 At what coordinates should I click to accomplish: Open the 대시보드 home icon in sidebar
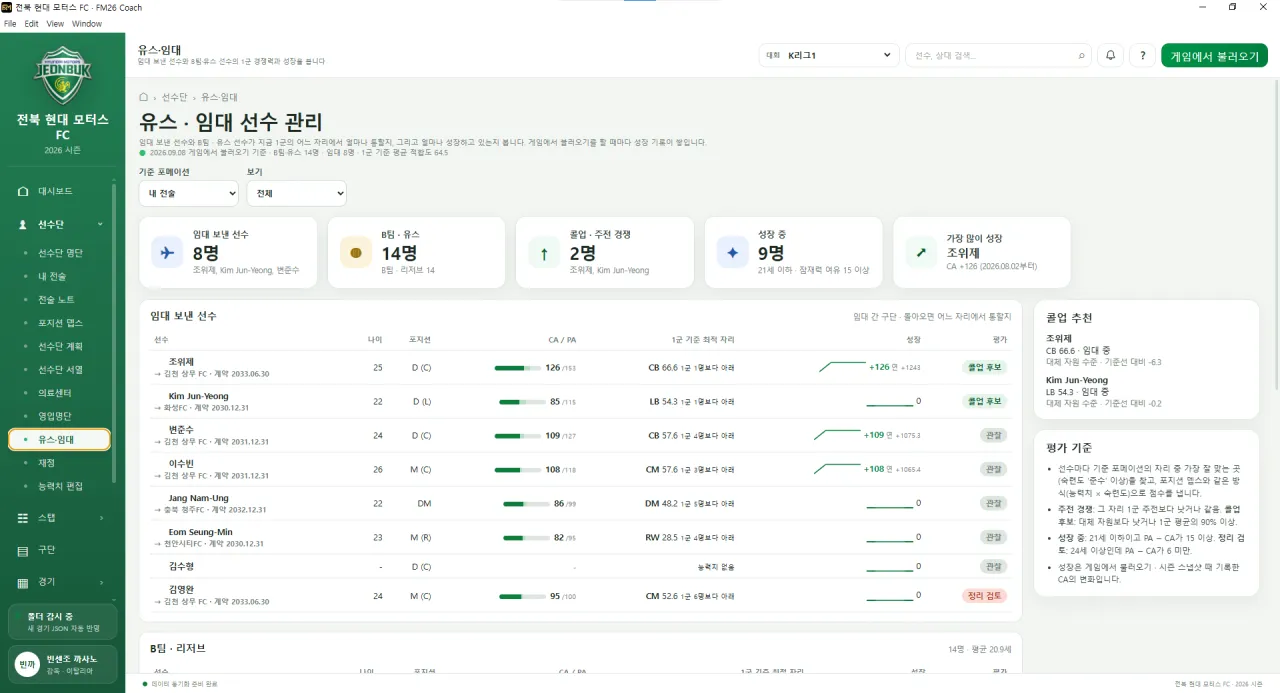(23, 191)
